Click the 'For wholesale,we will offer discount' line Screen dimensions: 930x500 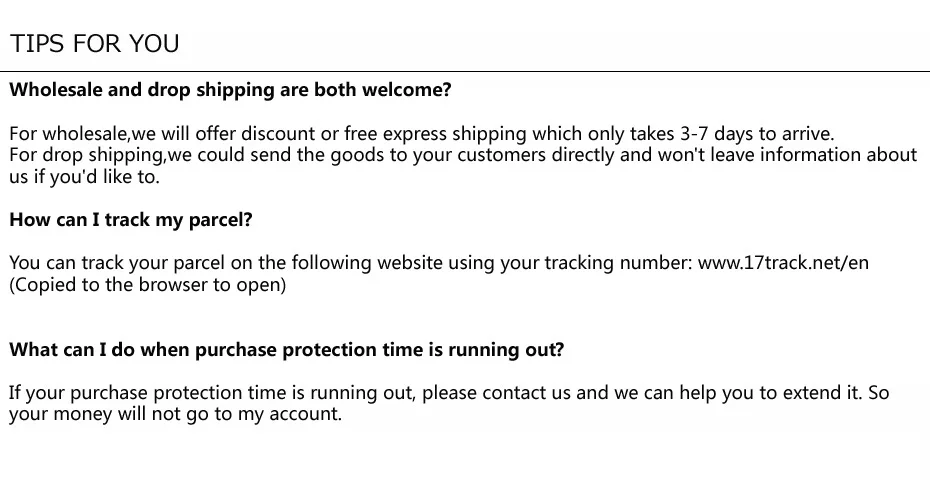click(422, 134)
